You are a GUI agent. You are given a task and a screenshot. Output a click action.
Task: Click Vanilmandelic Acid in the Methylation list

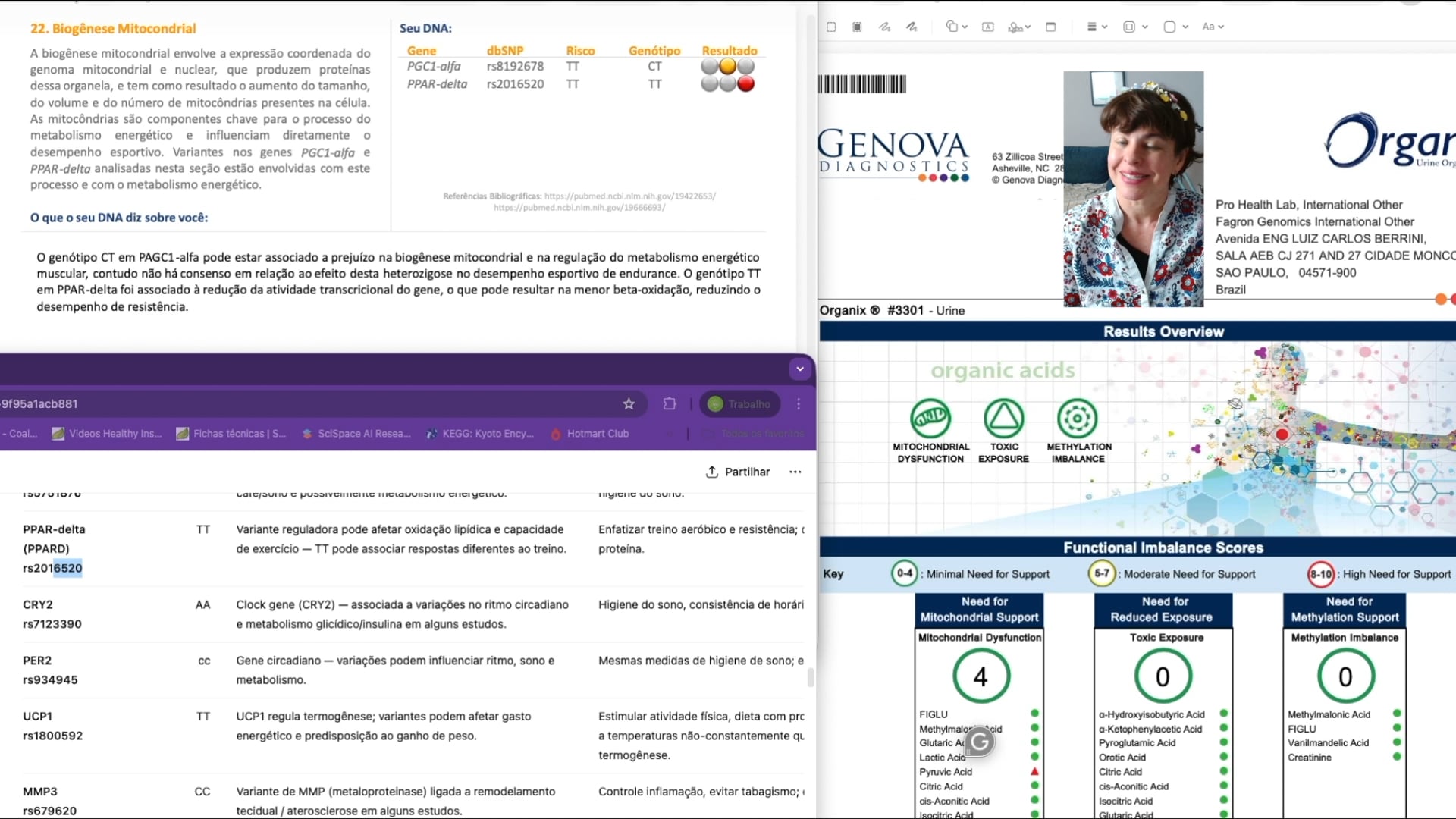click(x=1329, y=743)
